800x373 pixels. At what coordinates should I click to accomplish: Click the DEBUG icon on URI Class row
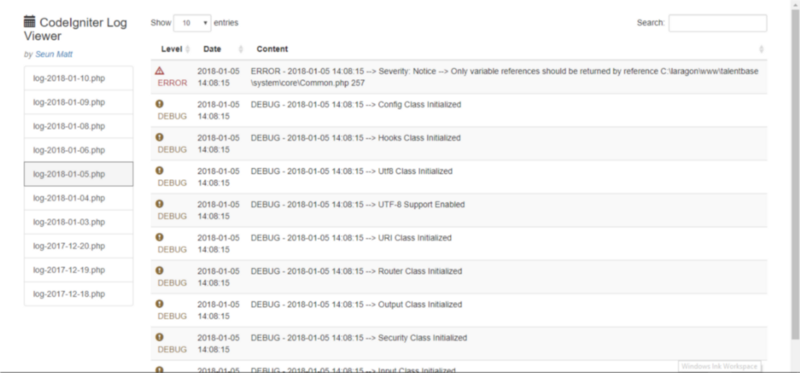point(159,237)
